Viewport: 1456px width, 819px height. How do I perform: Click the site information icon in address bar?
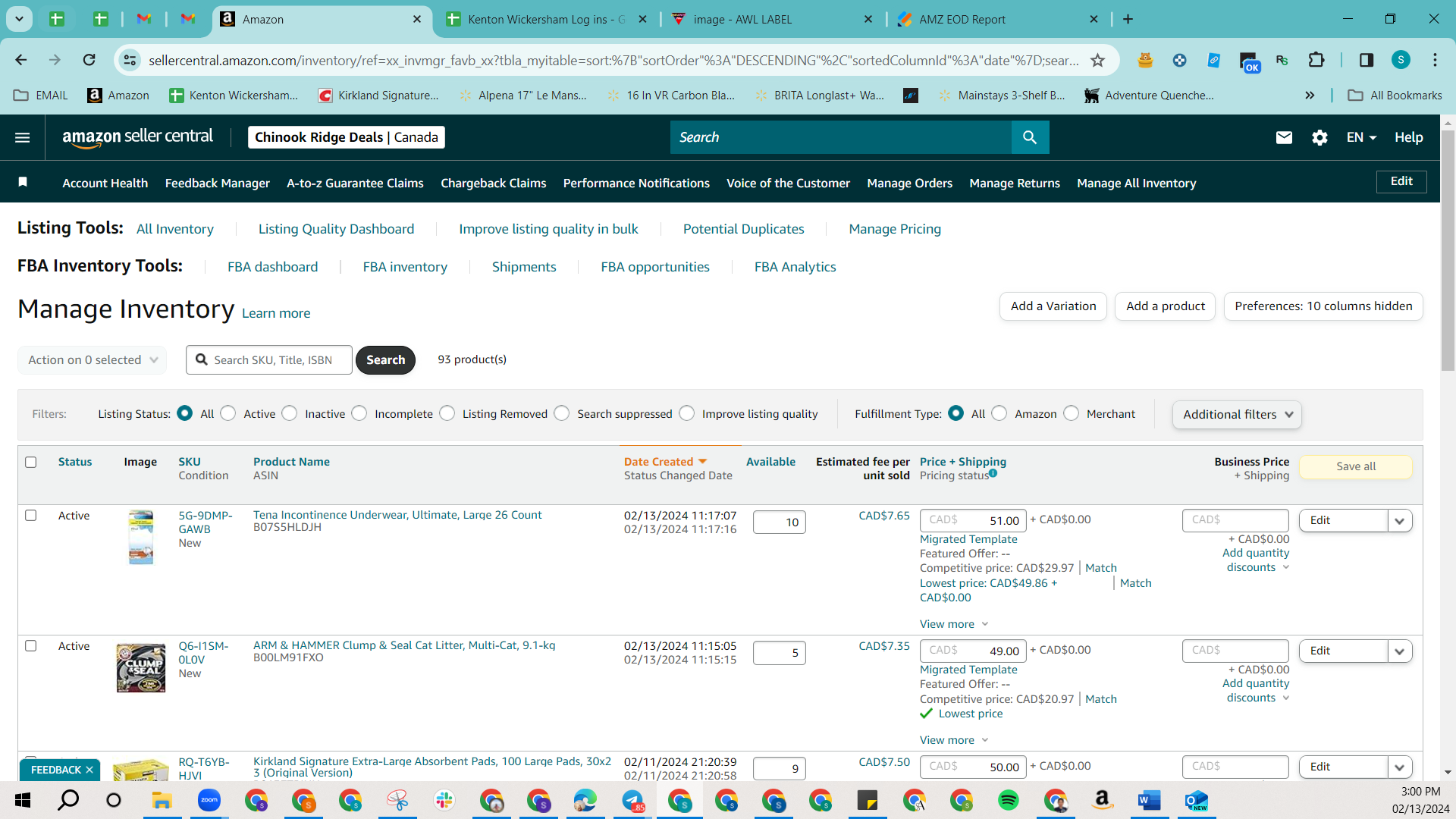tap(130, 60)
